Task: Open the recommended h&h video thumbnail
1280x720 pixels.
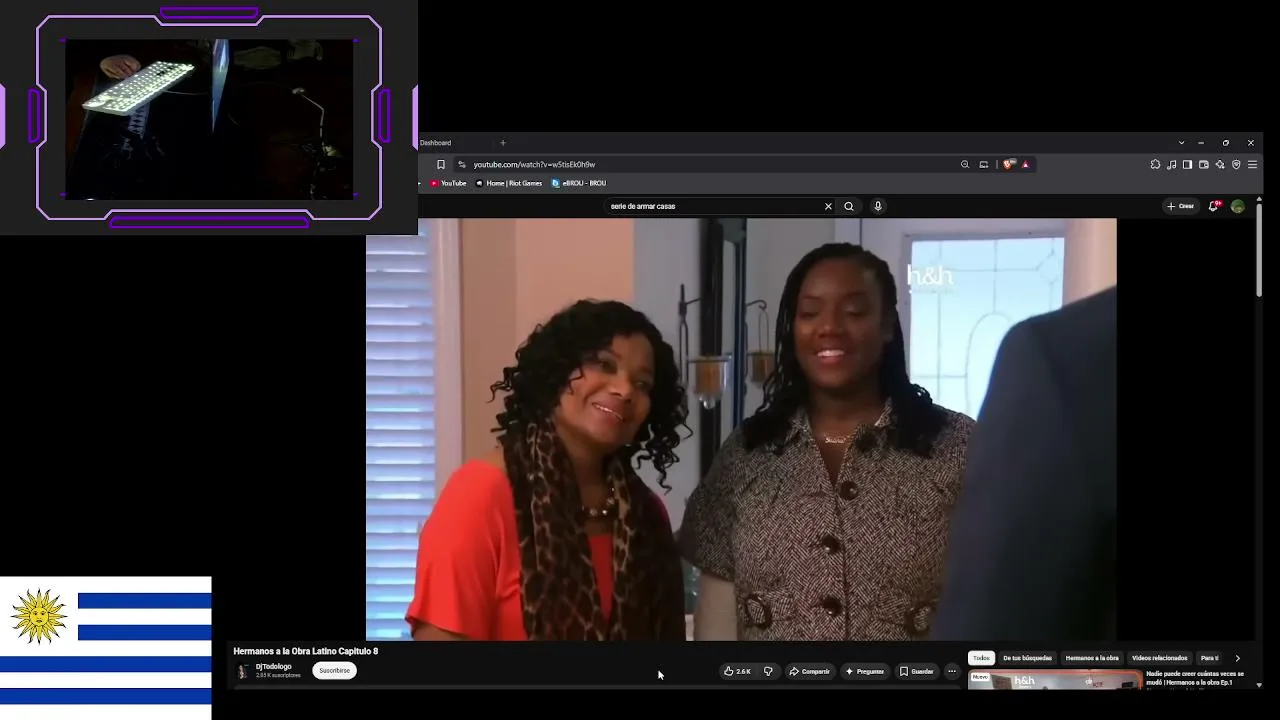Action: pos(1055,679)
